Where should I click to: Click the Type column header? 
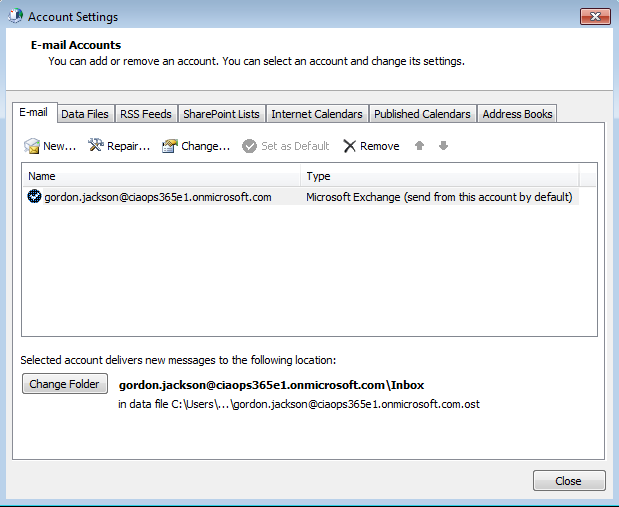[440, 176]
